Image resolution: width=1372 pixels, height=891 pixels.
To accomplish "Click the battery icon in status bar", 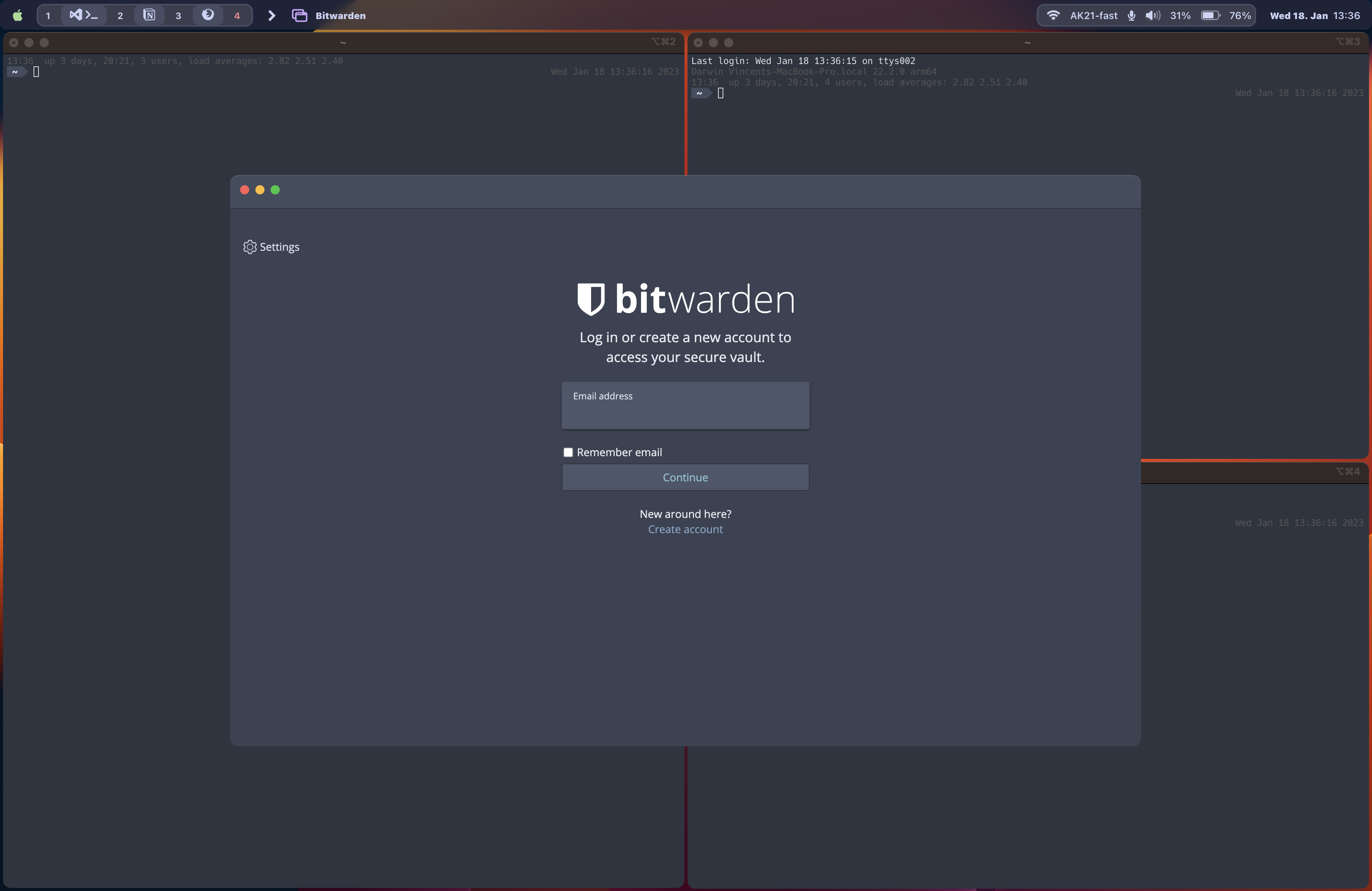I will click(x=1210, y=16).
